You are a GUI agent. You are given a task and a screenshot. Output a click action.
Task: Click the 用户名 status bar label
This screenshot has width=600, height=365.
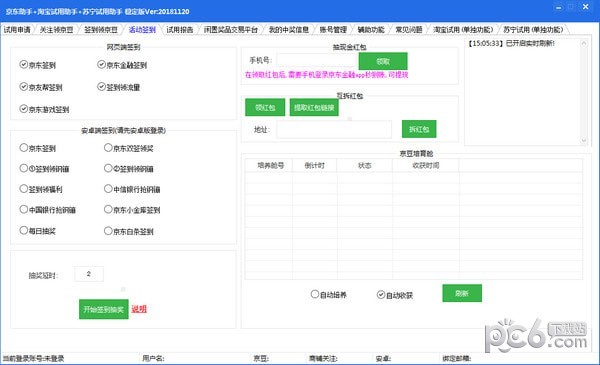[x=153, y=358]
